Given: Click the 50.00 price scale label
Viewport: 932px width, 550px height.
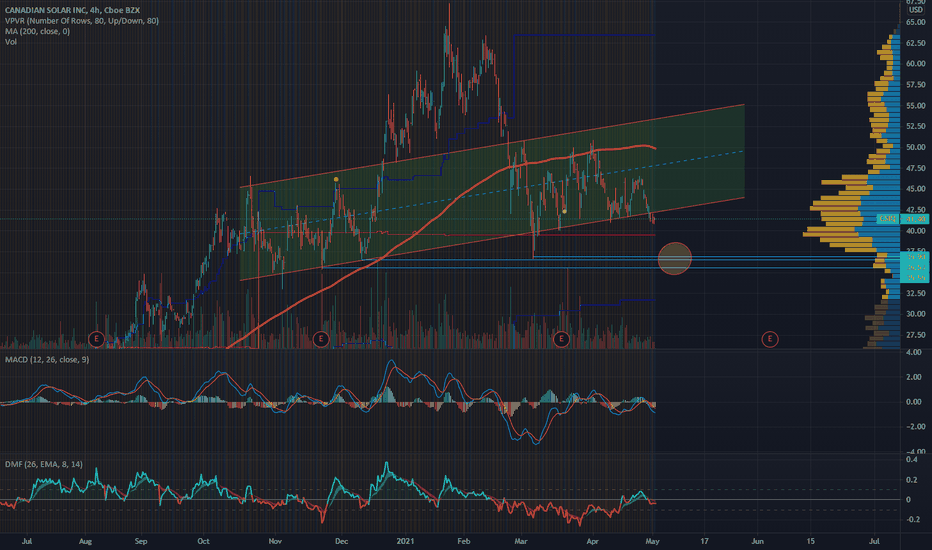Looking at the screenshot, I should coord(915,147).
